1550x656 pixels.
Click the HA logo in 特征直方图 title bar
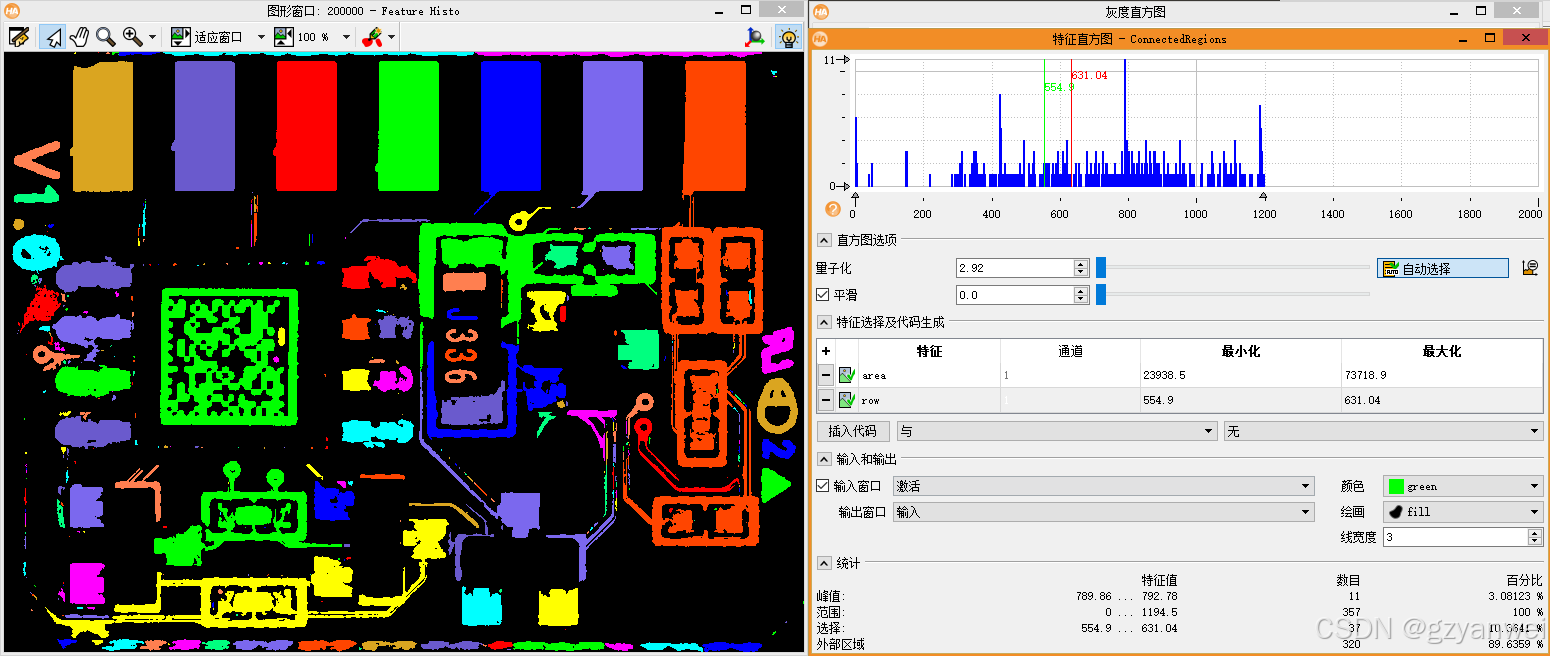pyautogui.click(x=820, y=38)
